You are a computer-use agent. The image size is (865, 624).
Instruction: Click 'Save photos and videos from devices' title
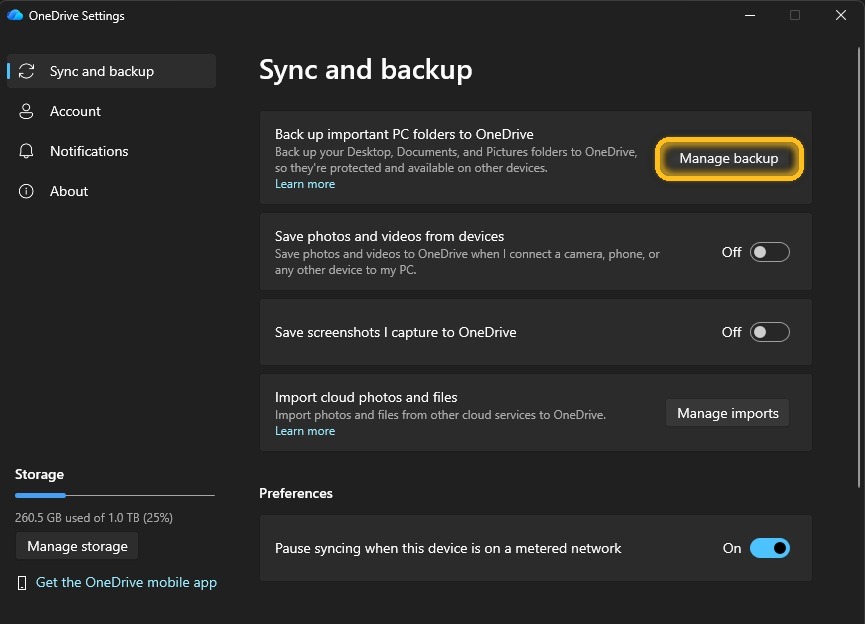pyautogui.click(x=389, y=236)
